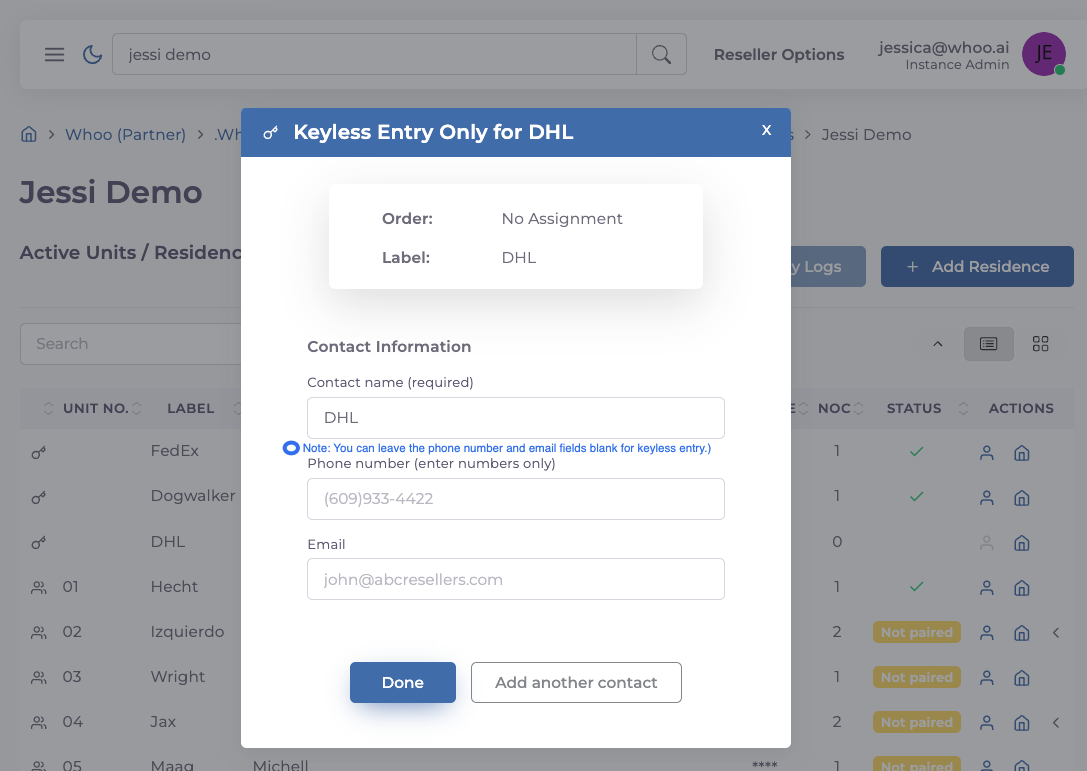Open residence home icon in Izquierdo row
Viewport: 1087px width, 771px height.
point(1021,633)
